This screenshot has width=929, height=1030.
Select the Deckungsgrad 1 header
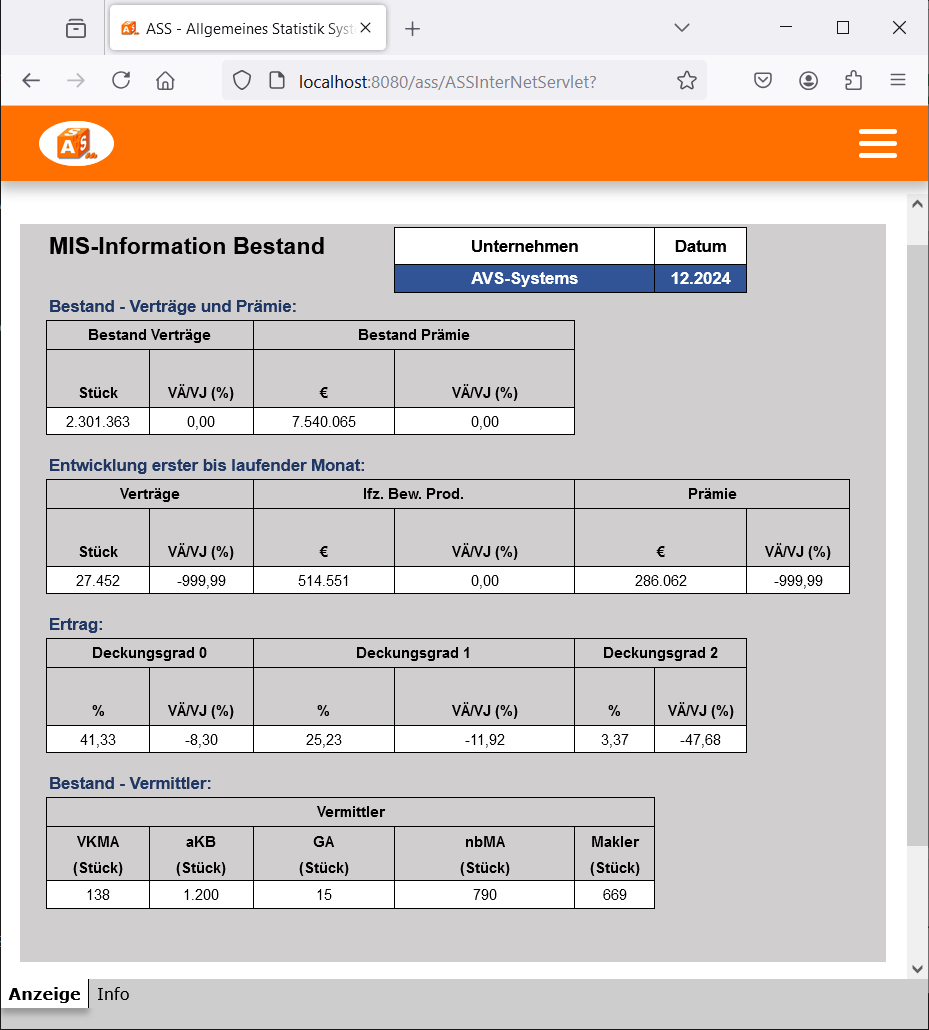click(414, 653)
